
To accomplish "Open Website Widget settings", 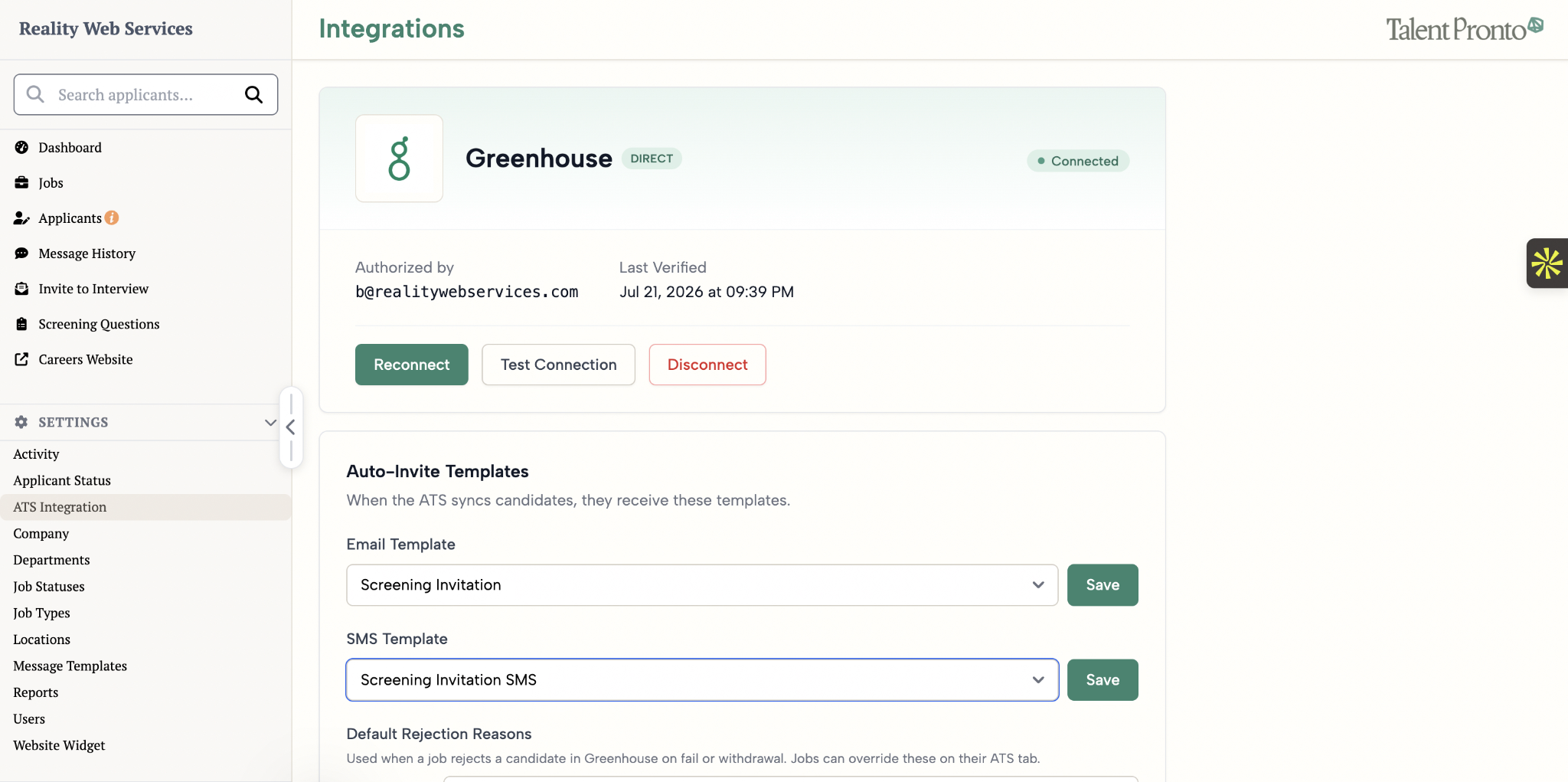I will click(59, 745).
